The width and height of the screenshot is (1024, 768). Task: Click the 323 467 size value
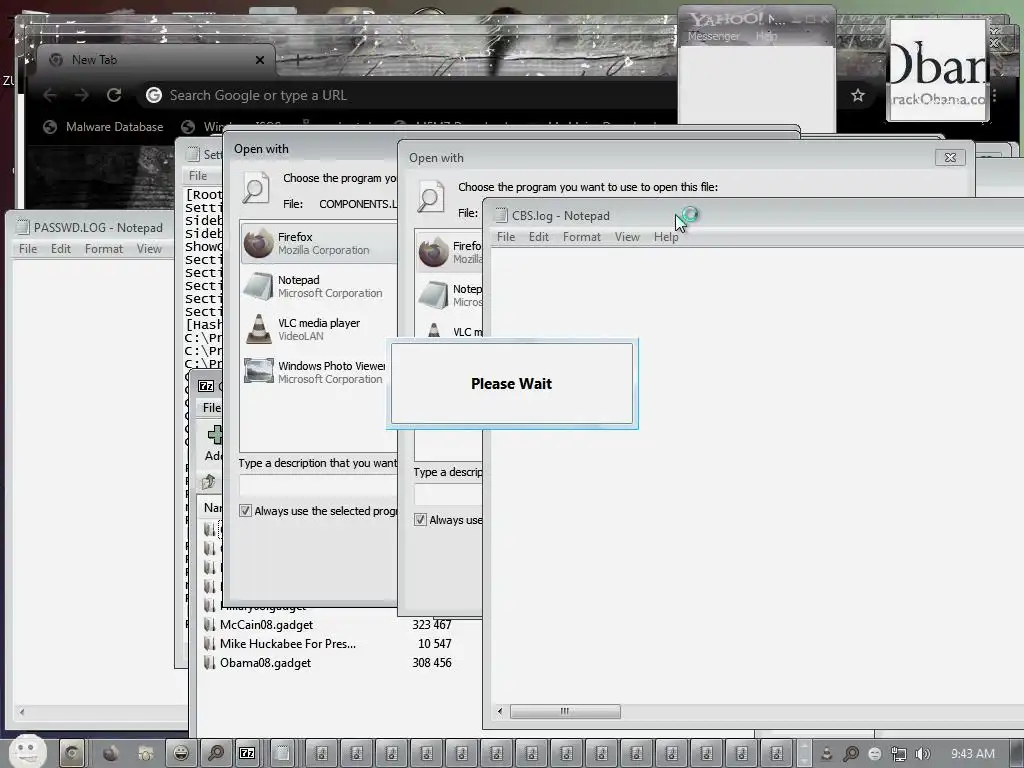[x=432, y=625]
